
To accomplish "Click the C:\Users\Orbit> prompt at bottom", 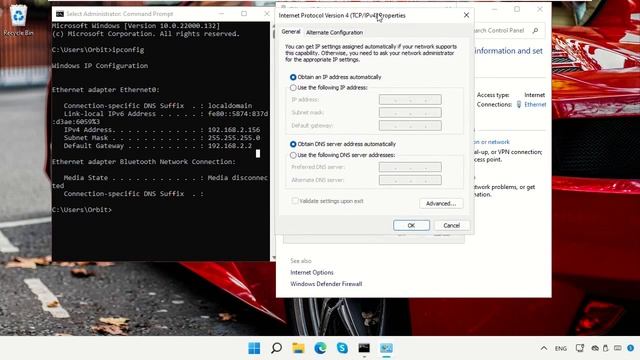I will pyautogui.click(x=82, y=210).
